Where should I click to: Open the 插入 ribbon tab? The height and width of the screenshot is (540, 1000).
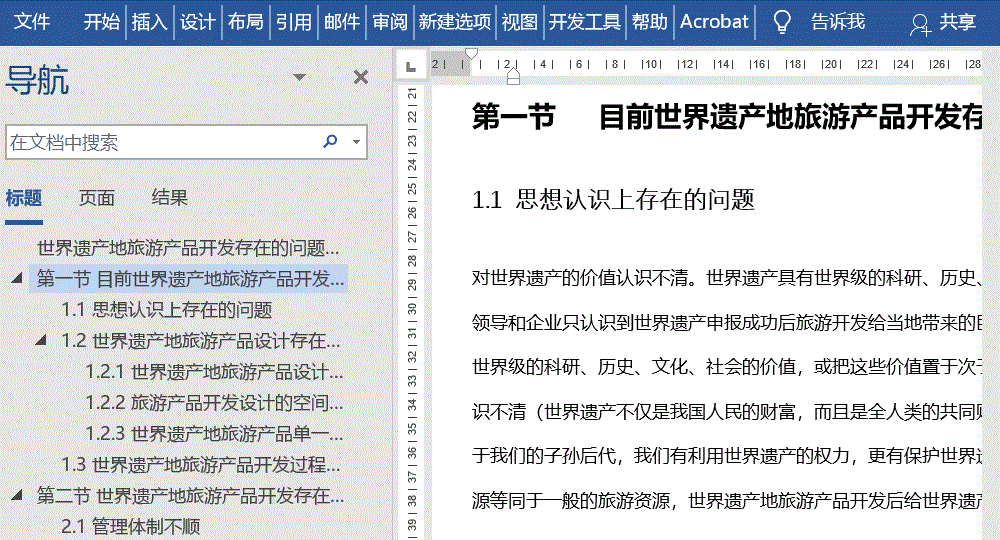pos(149,22)
